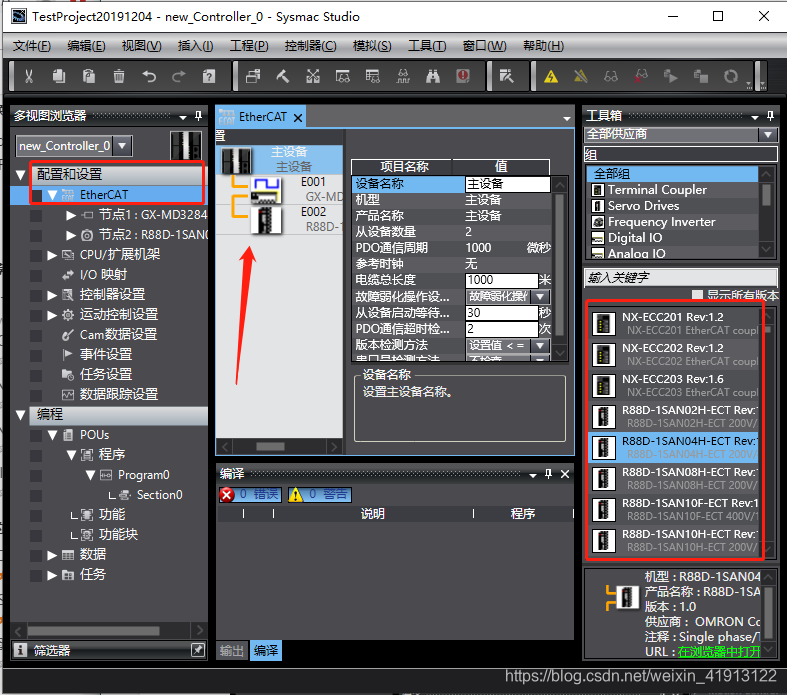Select NX-ECC201 Rev:1.2 device in toolbox
Viewport: 787px width, 695px height.
pyautogui.click(x=674, y=324)
